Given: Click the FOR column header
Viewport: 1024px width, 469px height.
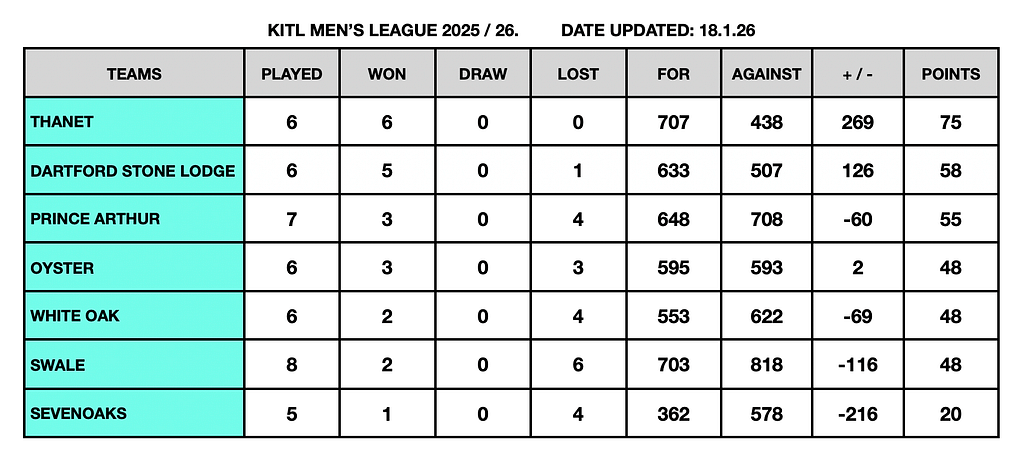Looking at the screenshot, I should [673, 74].
